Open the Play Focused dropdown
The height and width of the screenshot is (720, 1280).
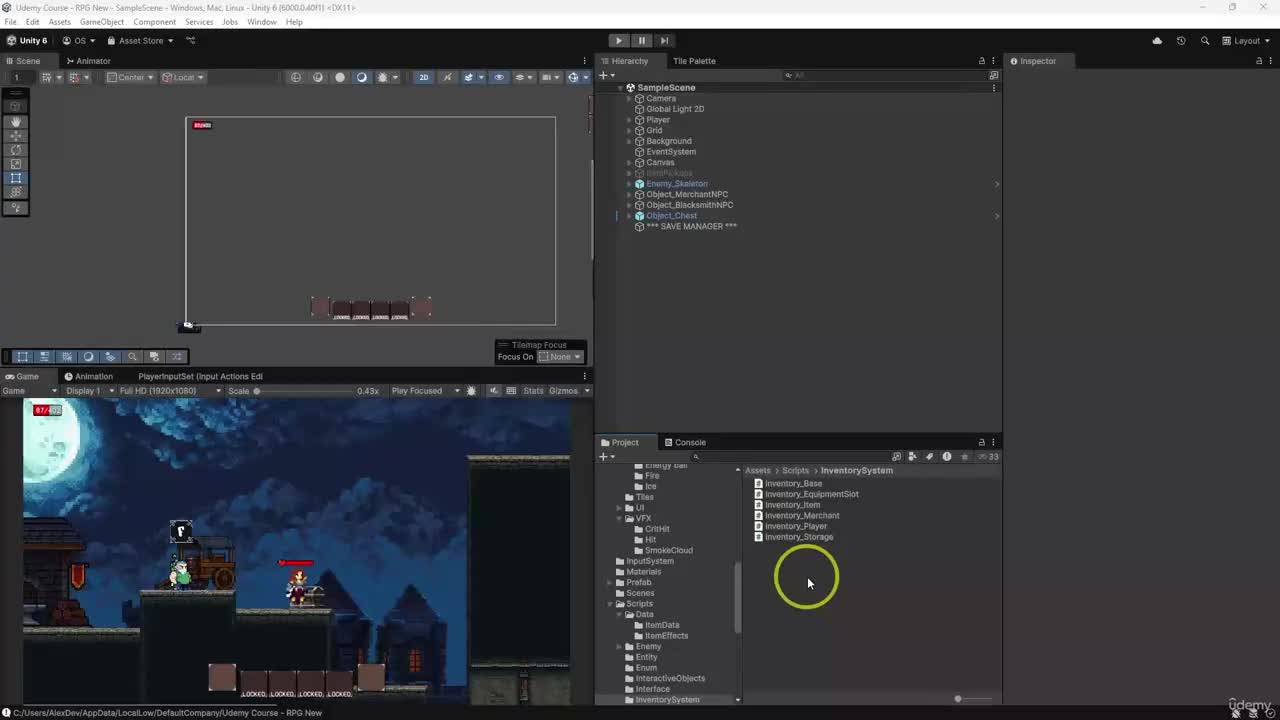point(425,391)
